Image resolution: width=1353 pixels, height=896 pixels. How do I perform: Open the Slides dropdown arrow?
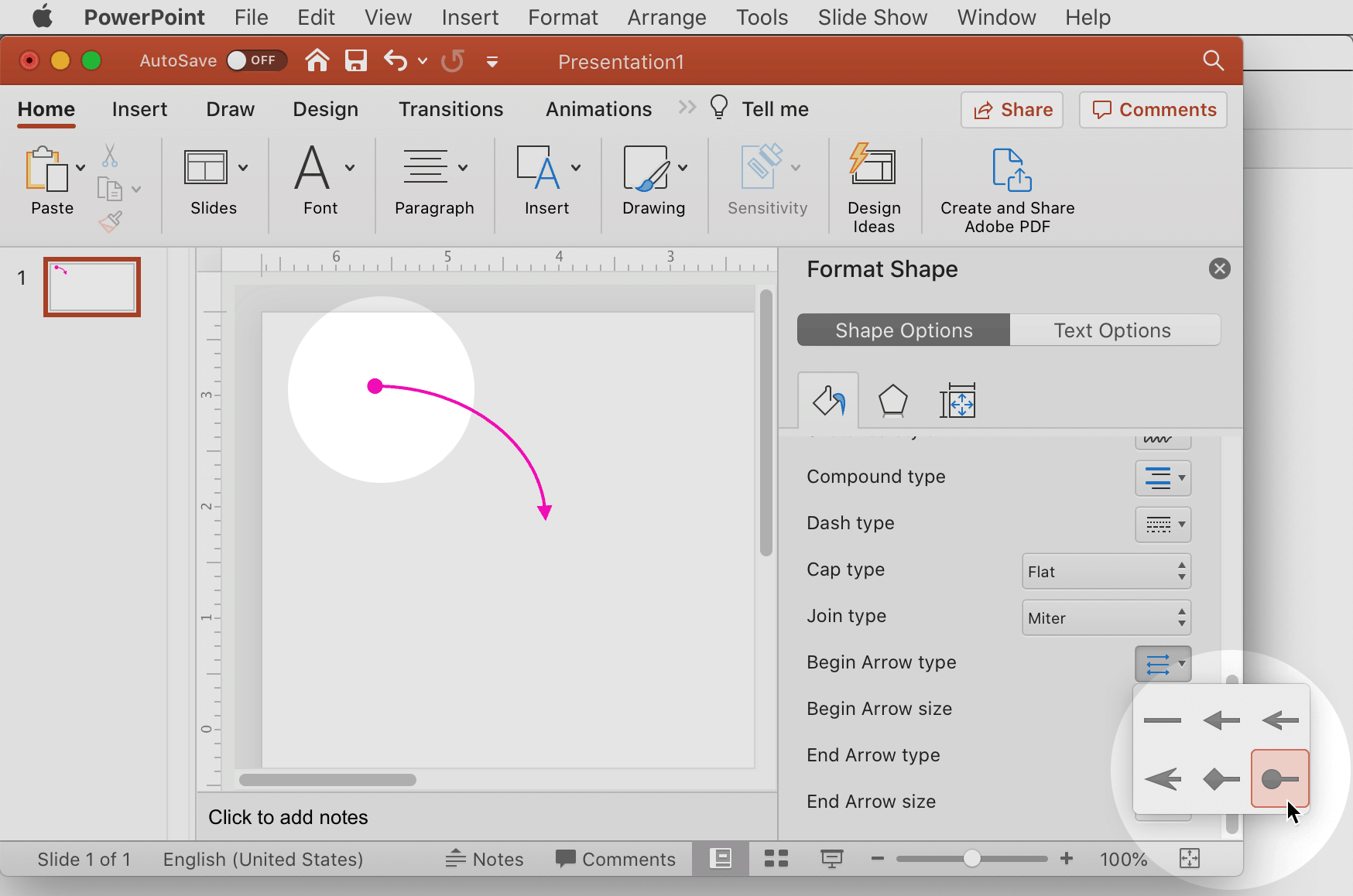pos(243,167)
